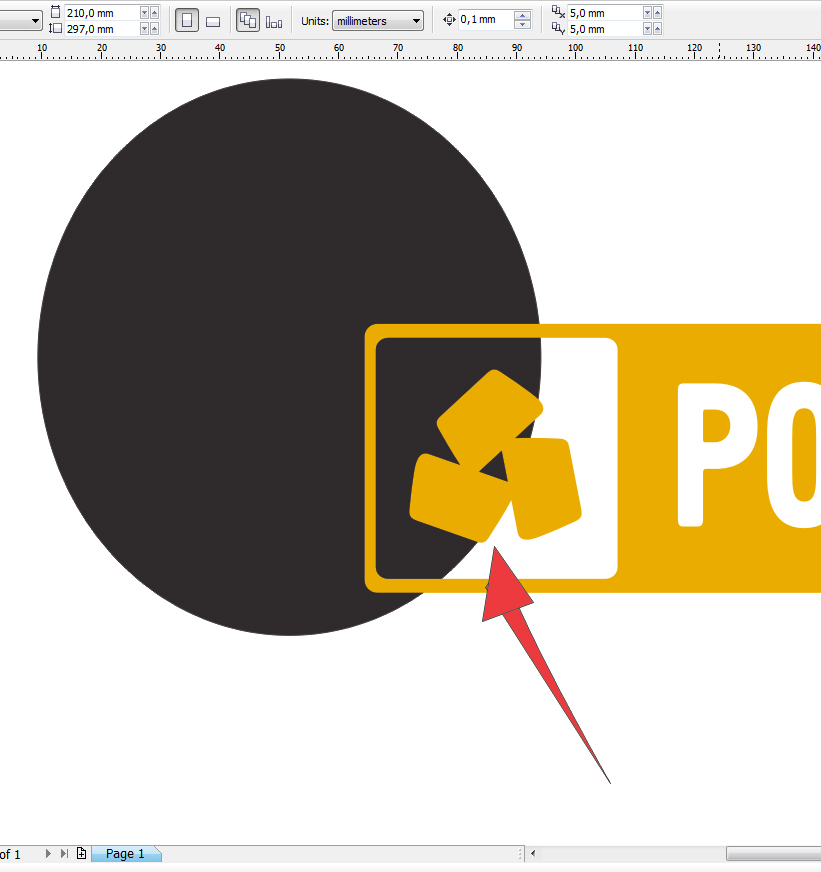Click the page height field 297,0 mm
Image resolution: width=821 pixels, height=872 pixels.
click(102, 29)
